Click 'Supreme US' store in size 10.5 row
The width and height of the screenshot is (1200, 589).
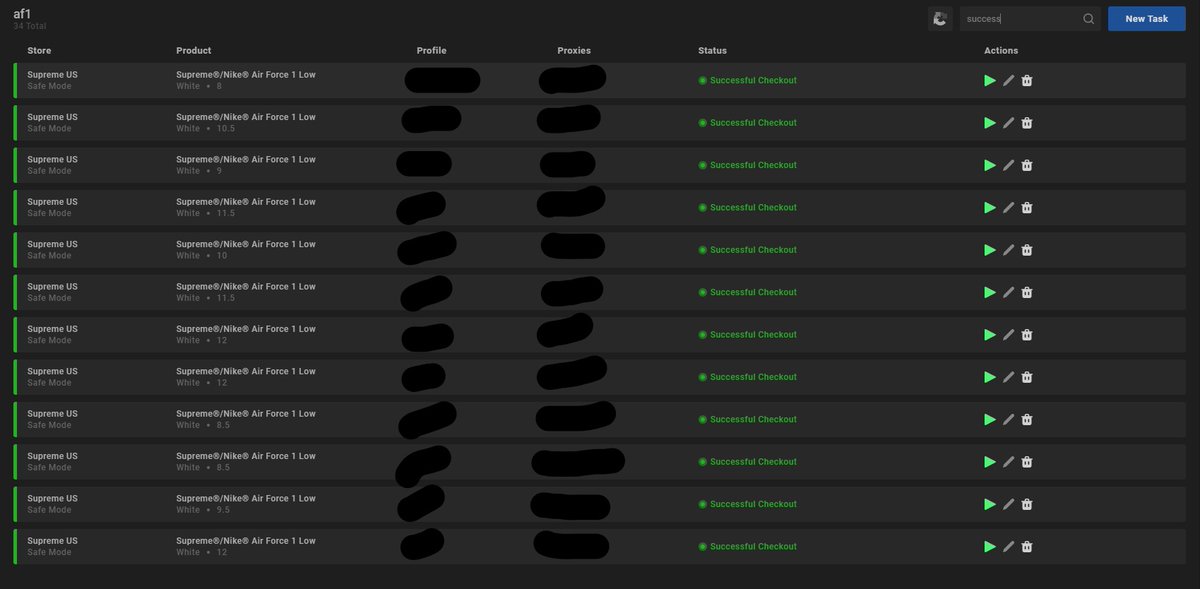click(52, 117)
